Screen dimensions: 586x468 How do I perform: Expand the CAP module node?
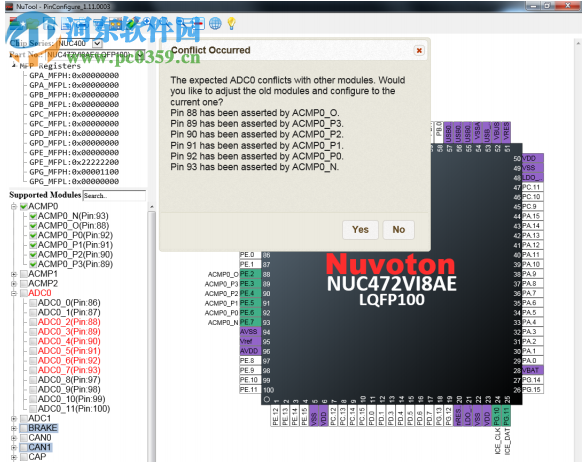[14, 457]
